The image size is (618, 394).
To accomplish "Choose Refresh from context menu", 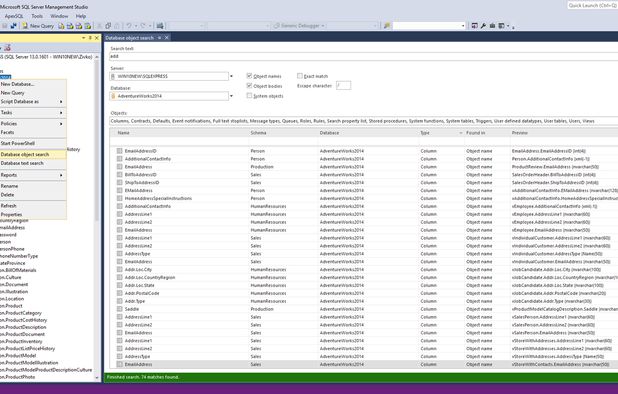I will point(33,206).
